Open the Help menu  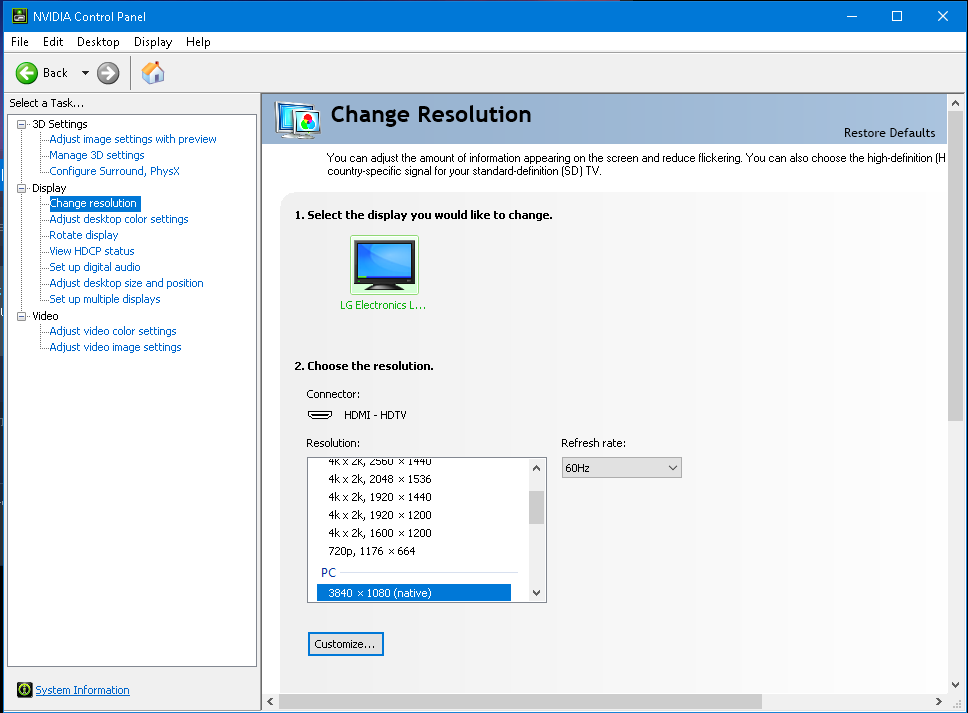point(198,42)
